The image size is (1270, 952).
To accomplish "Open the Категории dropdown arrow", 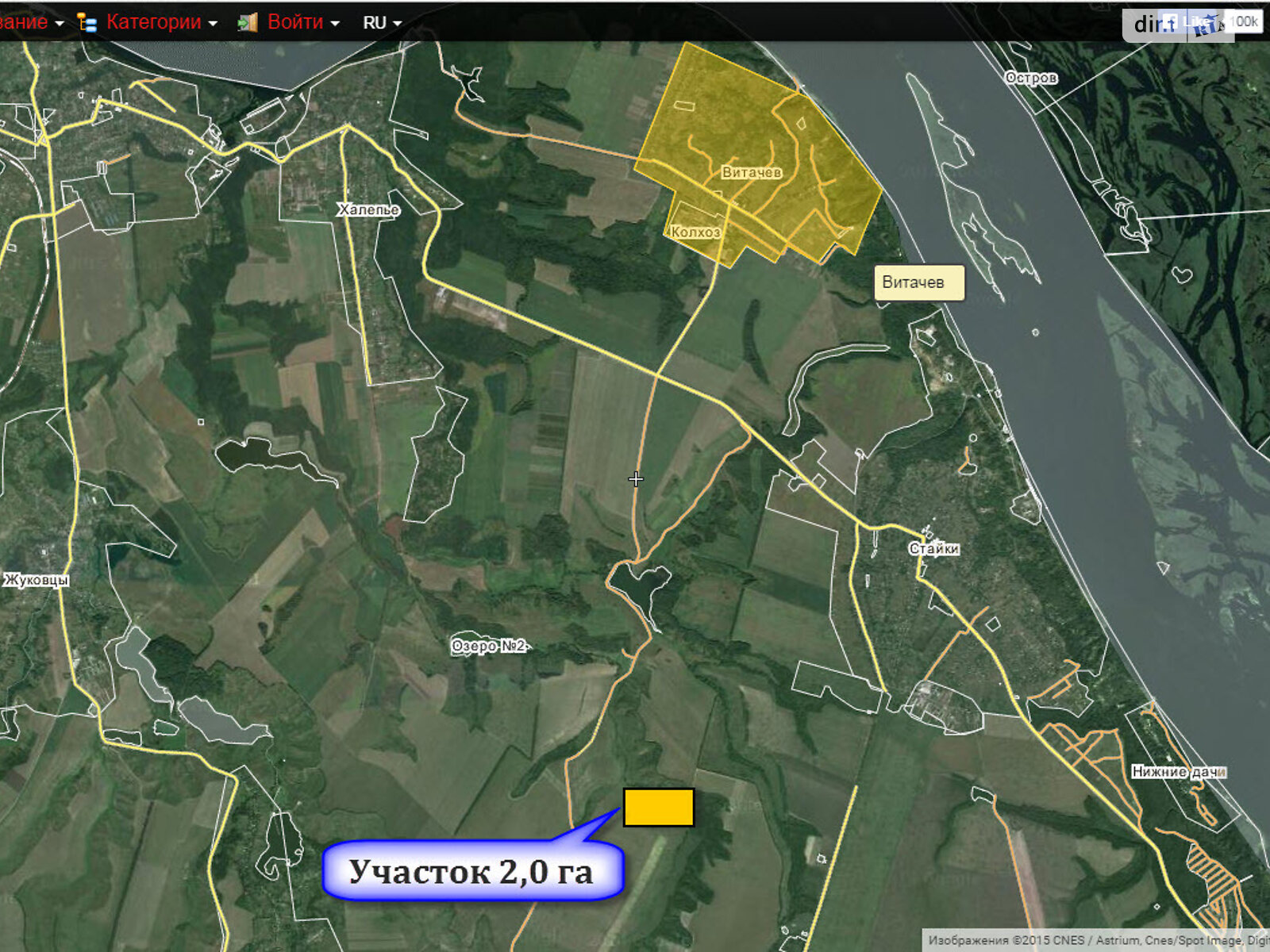I will coord(213,24).
